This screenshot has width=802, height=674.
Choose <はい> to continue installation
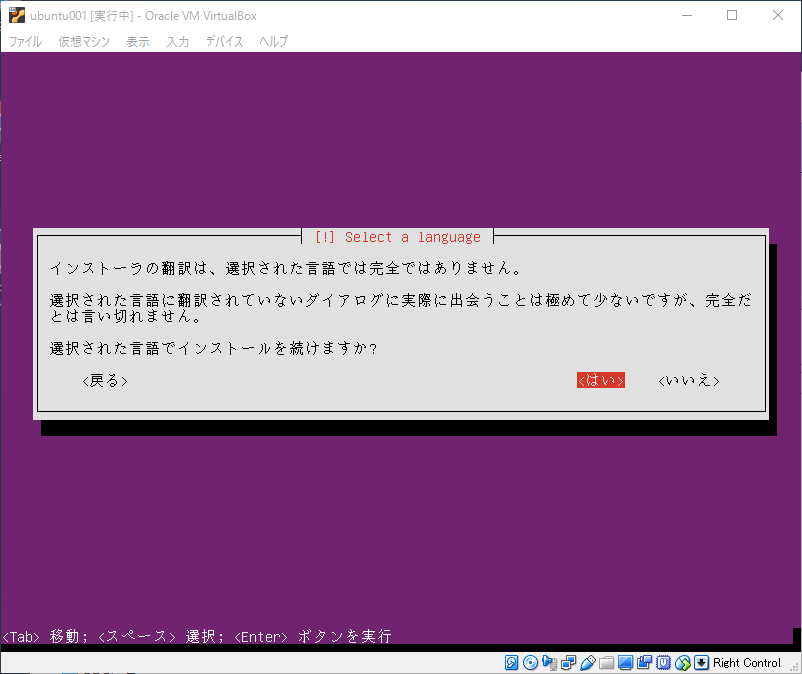pos(601,380)
